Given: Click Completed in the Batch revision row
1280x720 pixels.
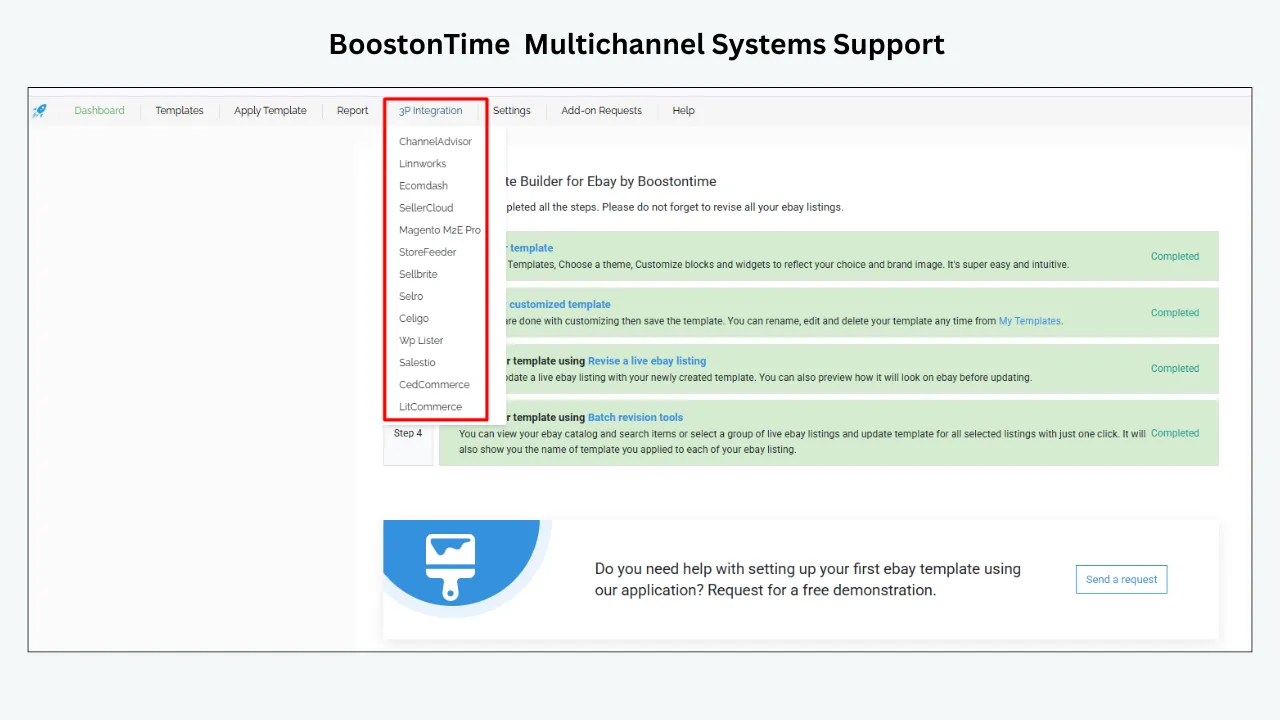Looking at the screenshot, I should (1174, 433).
